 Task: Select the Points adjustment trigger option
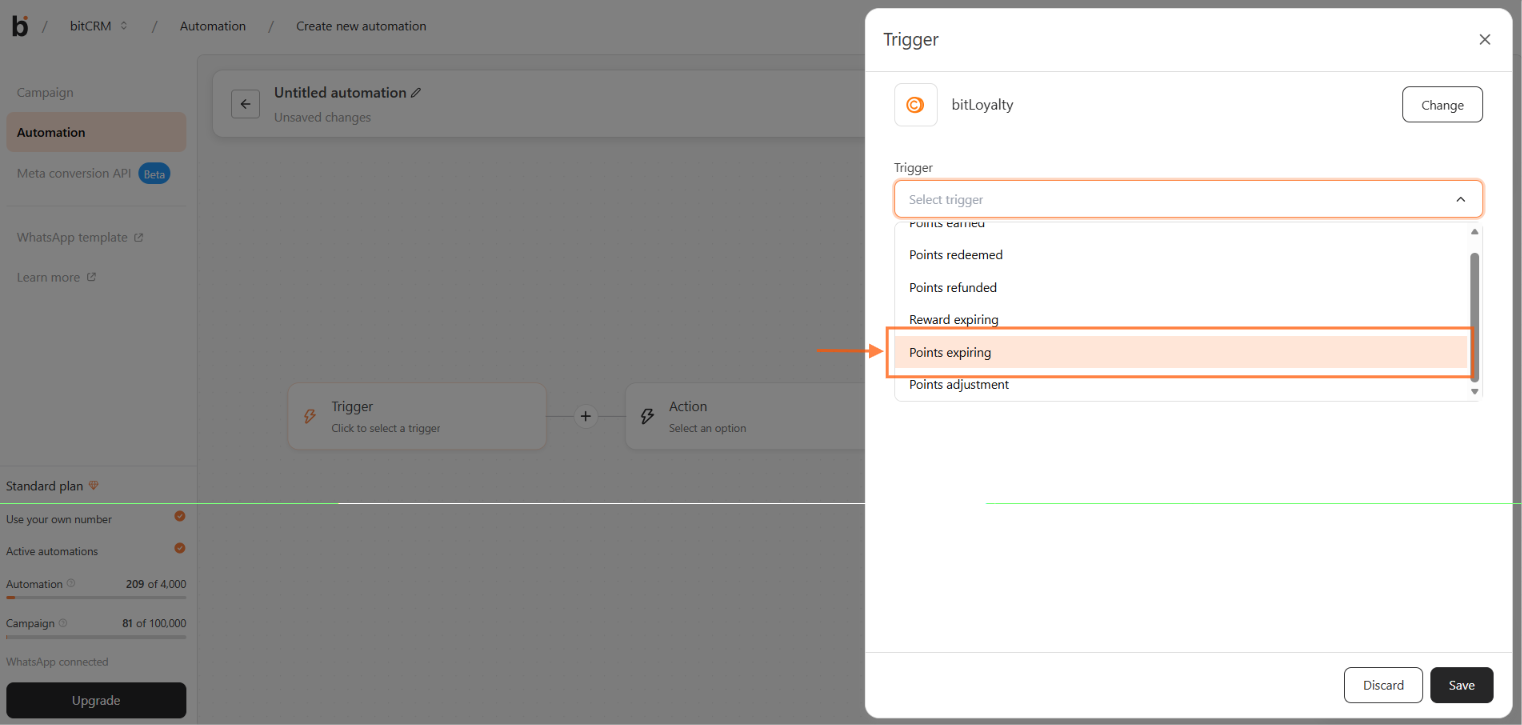[1181, 385]
